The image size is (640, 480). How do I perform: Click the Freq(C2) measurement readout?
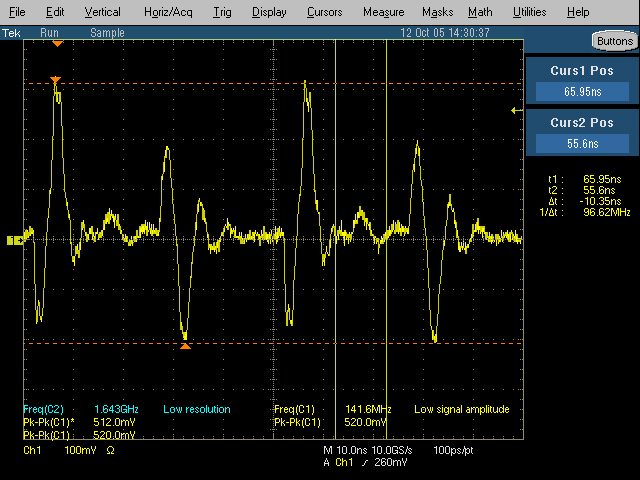(x=81, y=409)
